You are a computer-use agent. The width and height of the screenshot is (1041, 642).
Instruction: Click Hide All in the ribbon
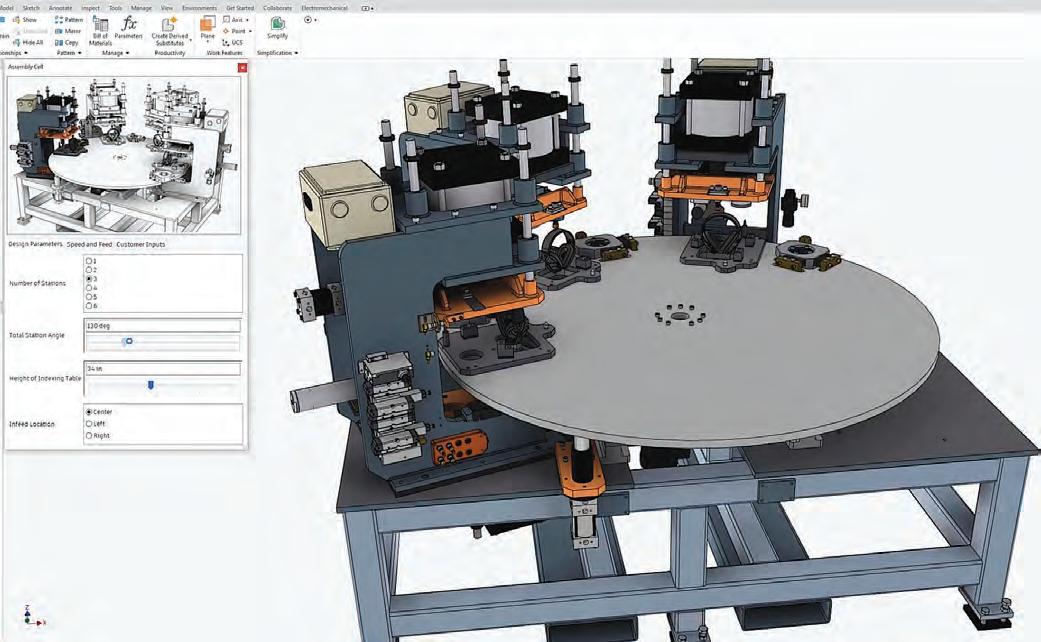[27, 42]
